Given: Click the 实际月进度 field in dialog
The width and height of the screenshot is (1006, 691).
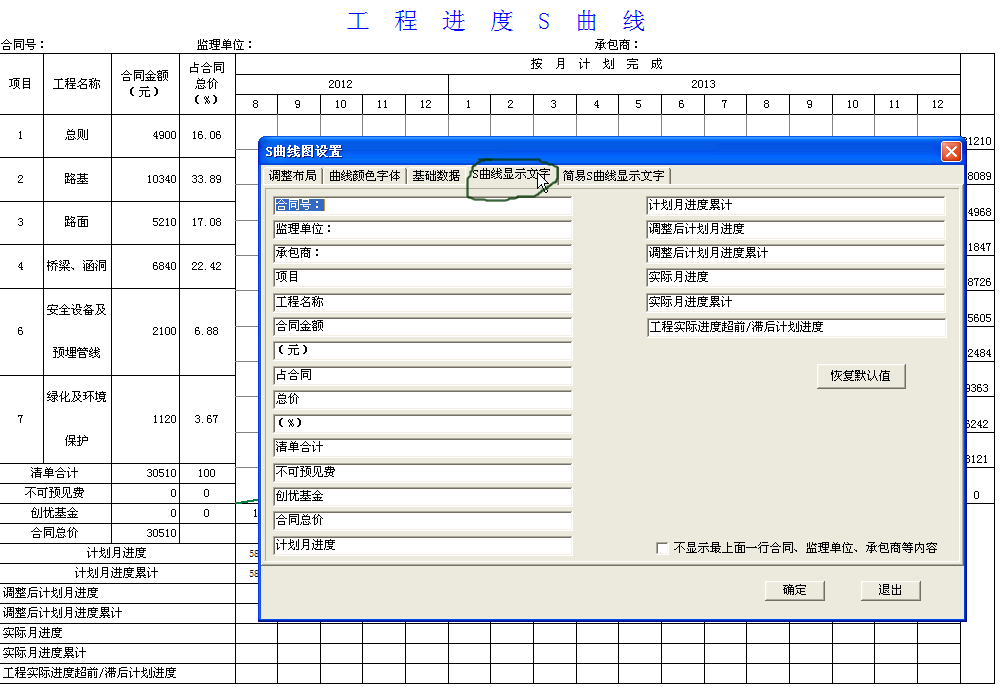Looking at the screenshot, I should point(796,278).
